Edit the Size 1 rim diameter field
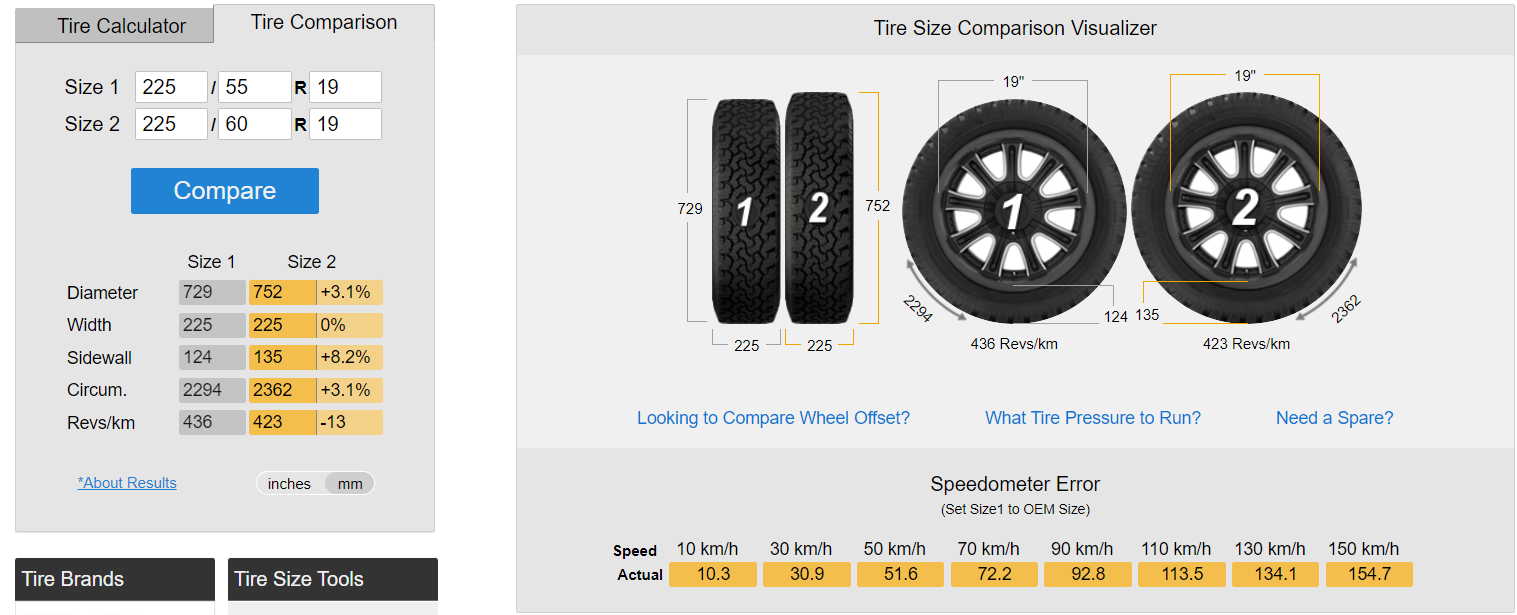The height and width of the screenshot is (615, 1517). 345,87
